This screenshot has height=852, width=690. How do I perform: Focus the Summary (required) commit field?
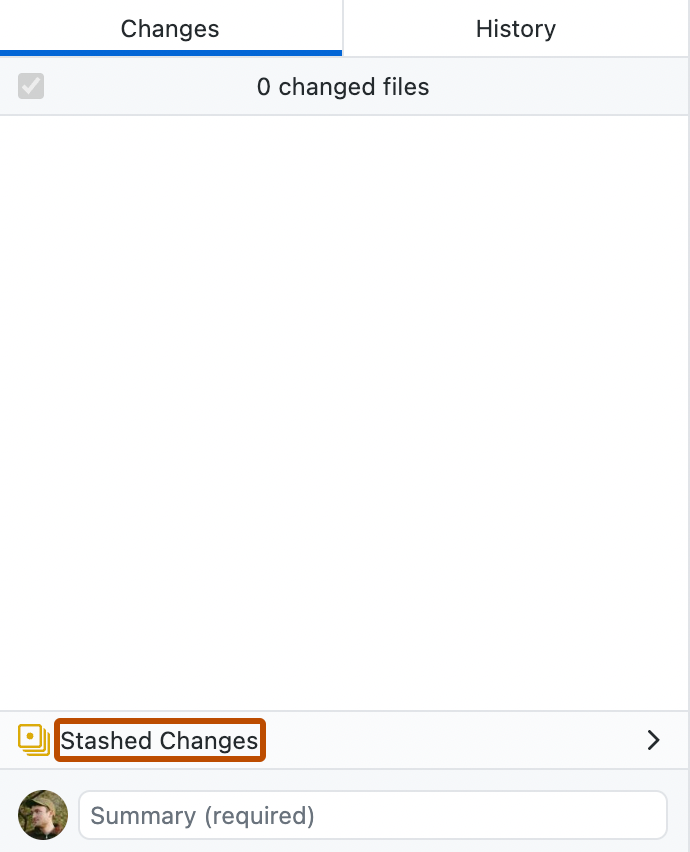(x=373, y=815)
